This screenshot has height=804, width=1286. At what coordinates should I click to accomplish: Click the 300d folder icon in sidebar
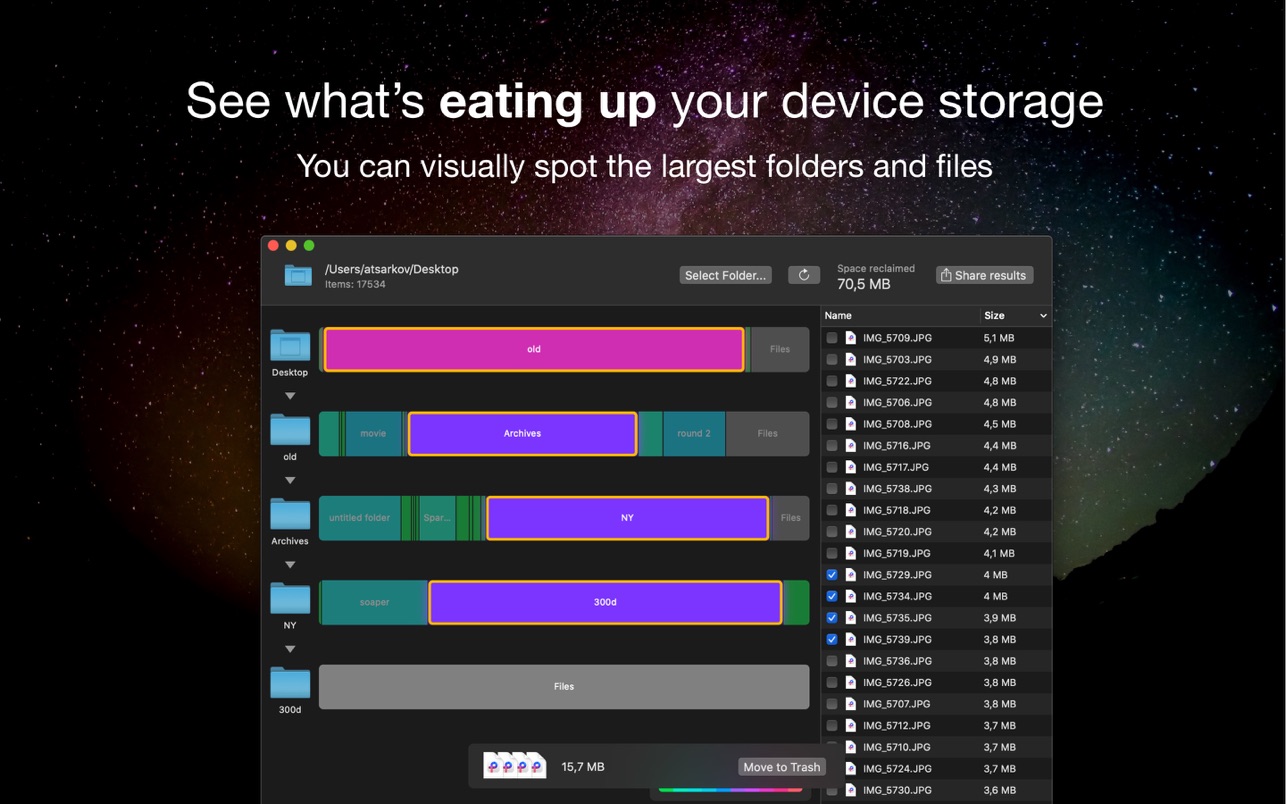pos(290,683)
